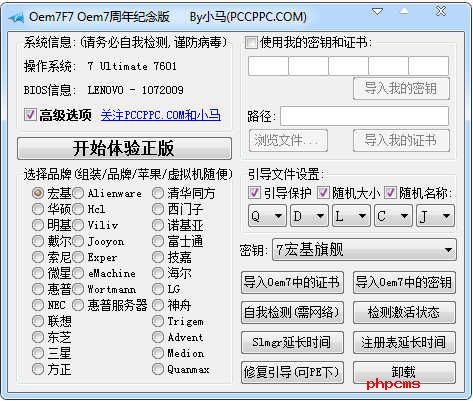Run 自我检测(需网络) button
Screen dimensions: 473x401
point(292,312)
